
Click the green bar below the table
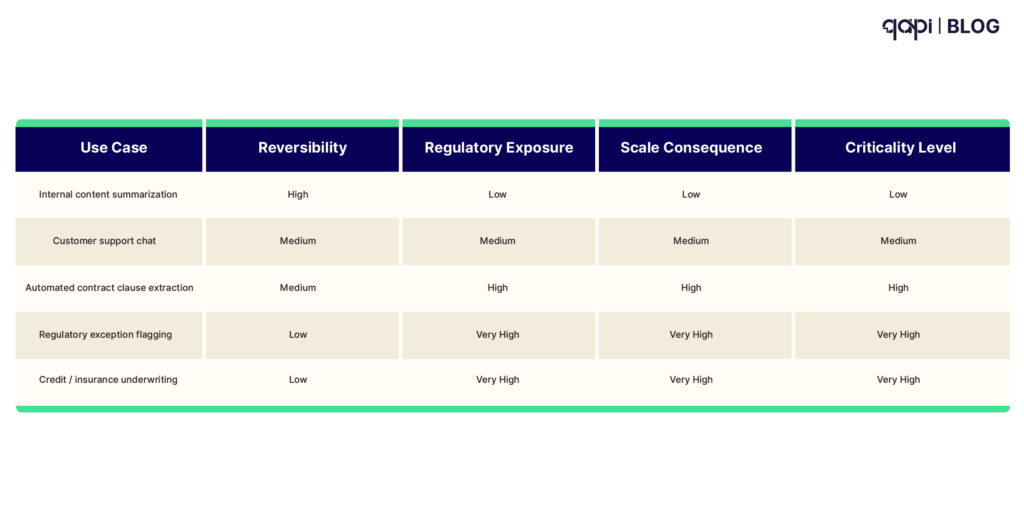pos(512,408)
